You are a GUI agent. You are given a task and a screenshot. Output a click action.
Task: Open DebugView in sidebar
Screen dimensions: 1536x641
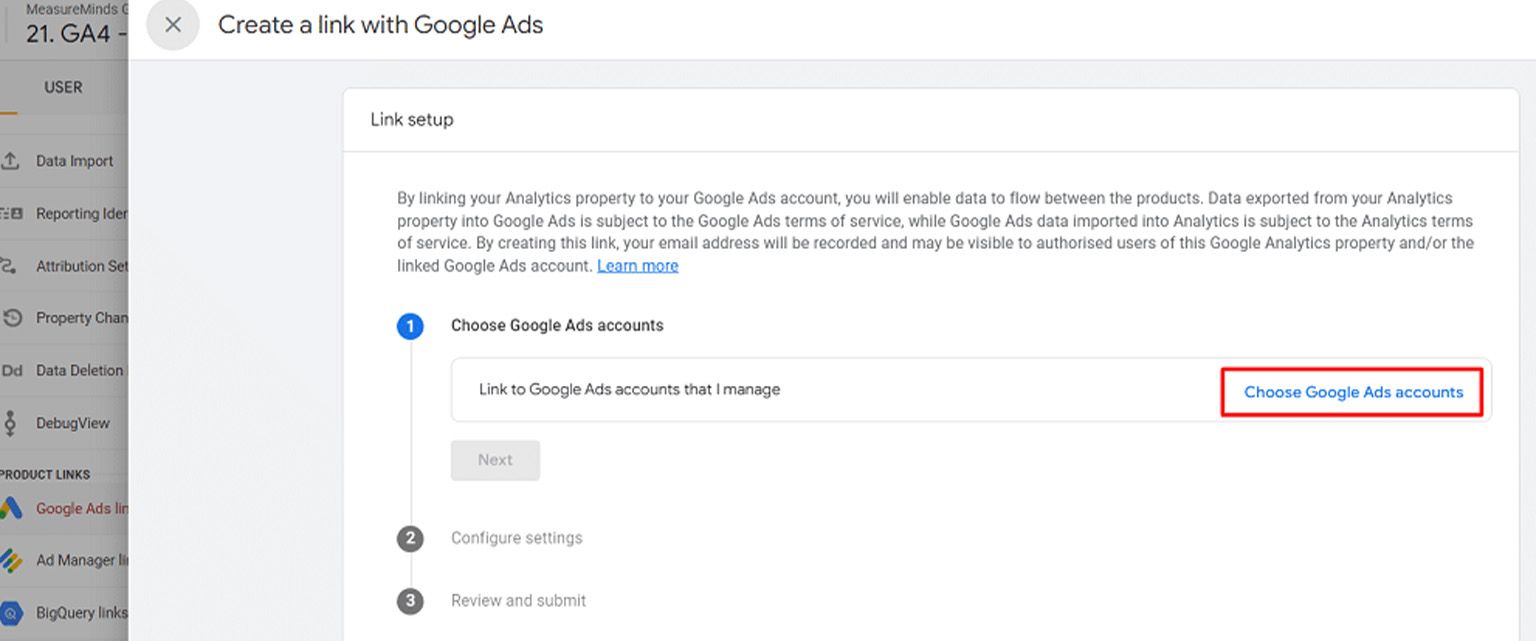73,423
